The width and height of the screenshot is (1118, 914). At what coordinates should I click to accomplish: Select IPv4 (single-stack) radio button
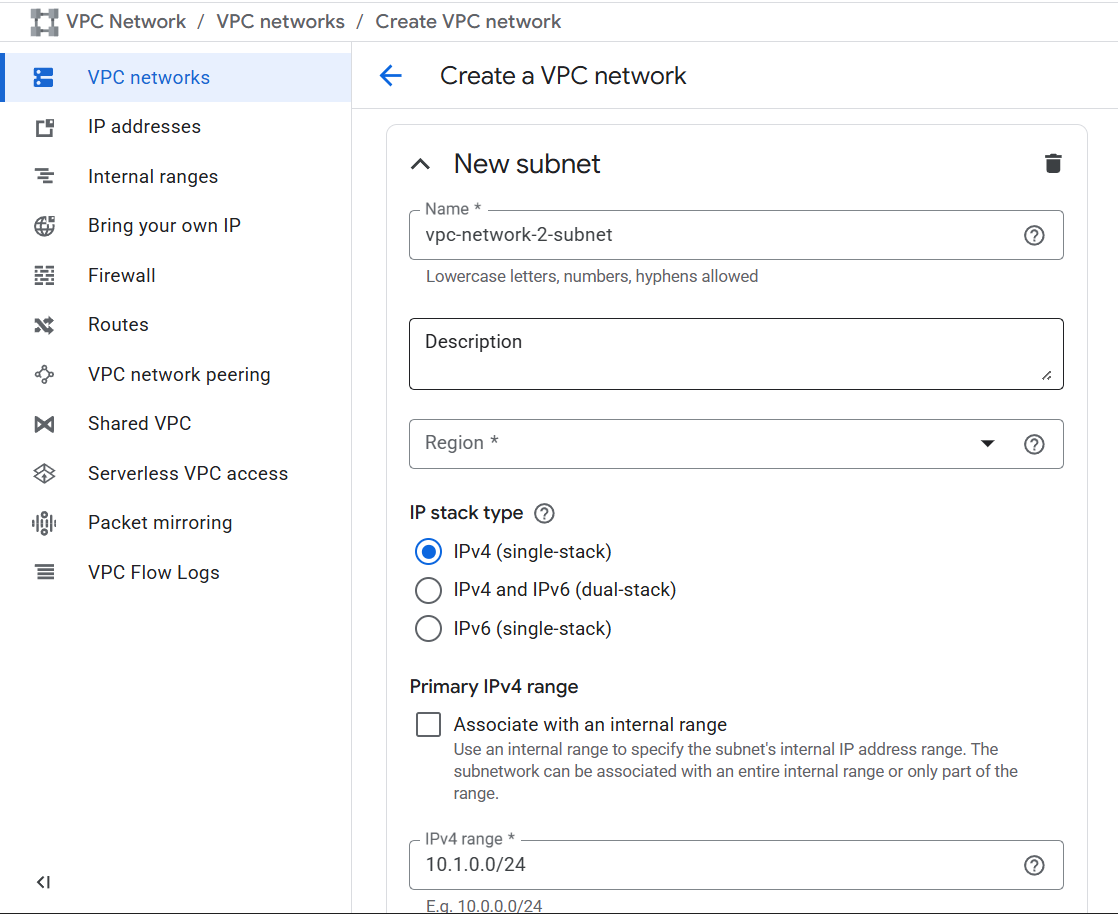(x=428, y=552)
